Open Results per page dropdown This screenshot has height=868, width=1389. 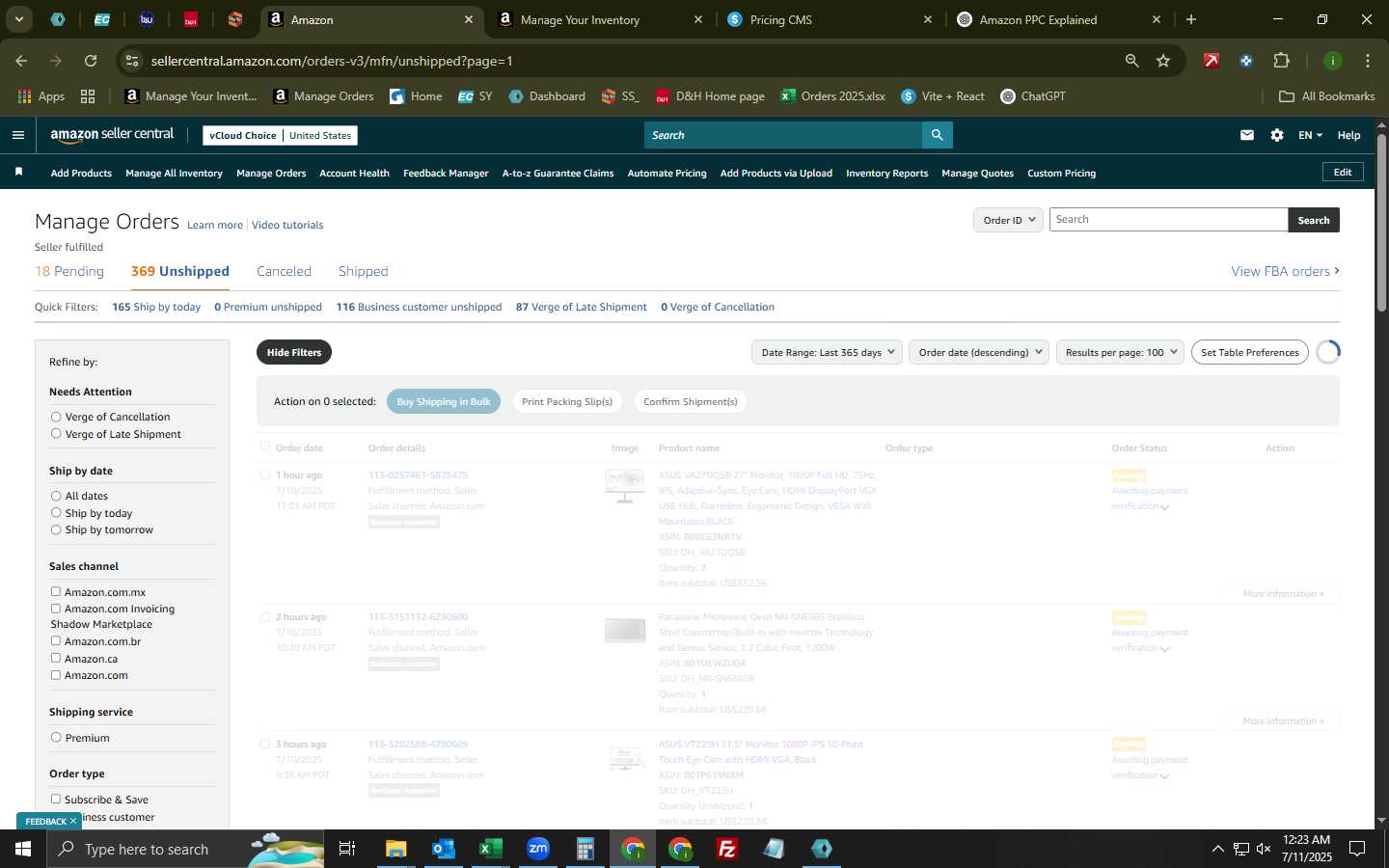point(1120,352)
